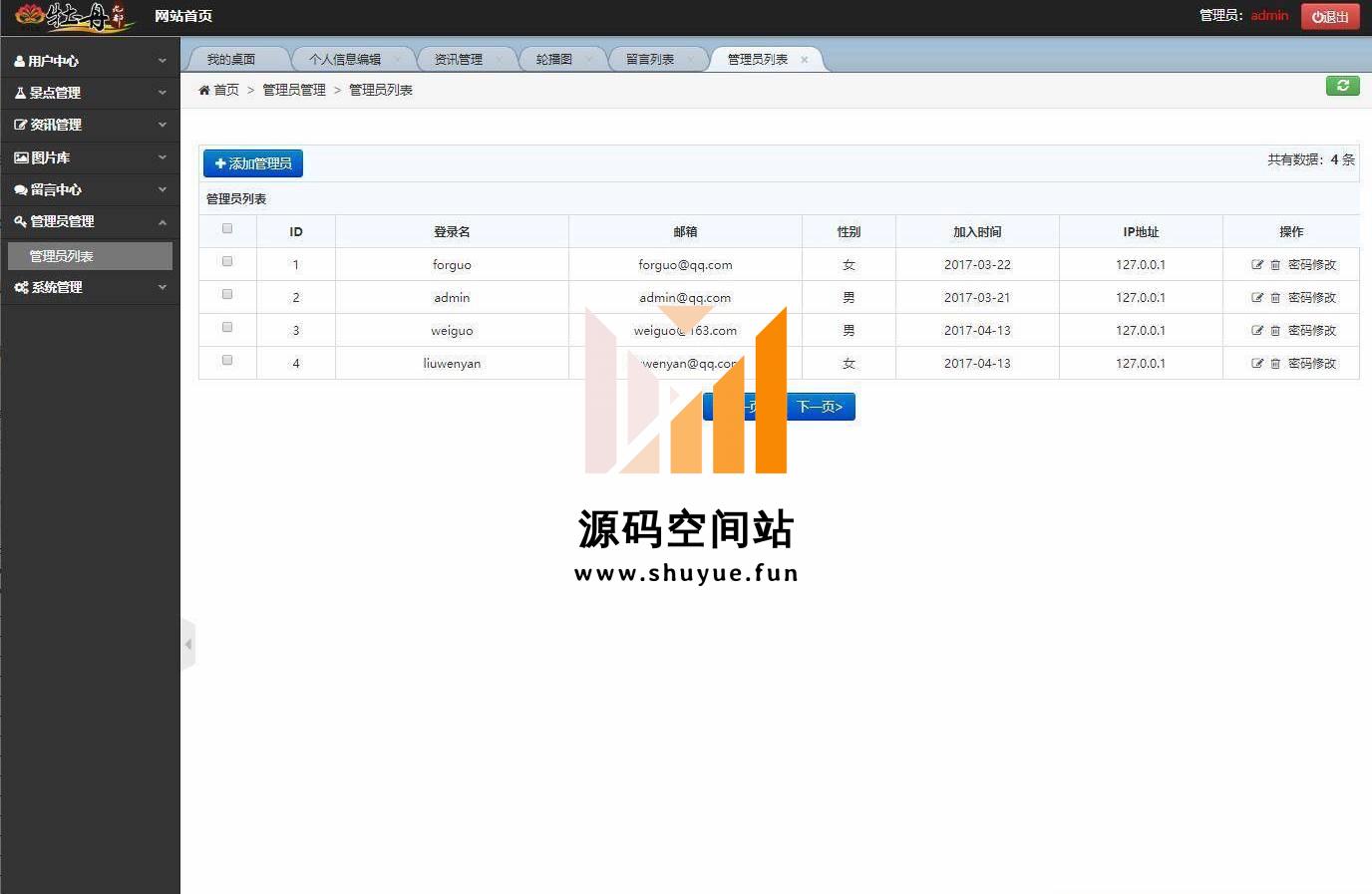
Task: Toggle the select-all checkbox in table header
Action: [x=227, y=229]
